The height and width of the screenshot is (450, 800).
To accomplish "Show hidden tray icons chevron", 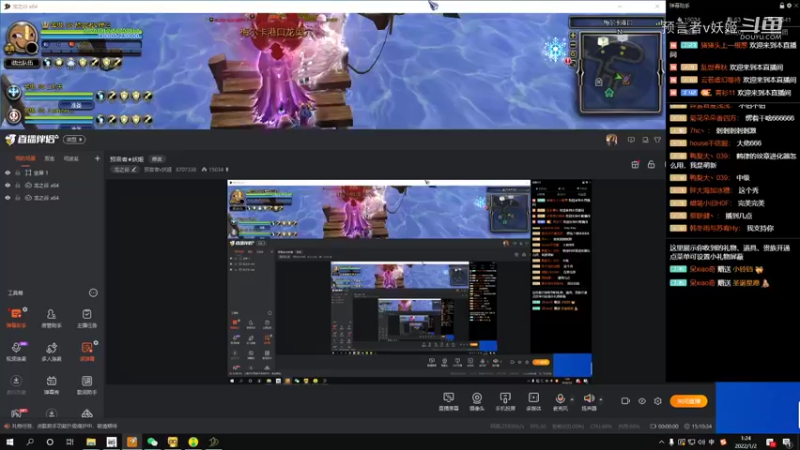I will (x=661, y=442).
